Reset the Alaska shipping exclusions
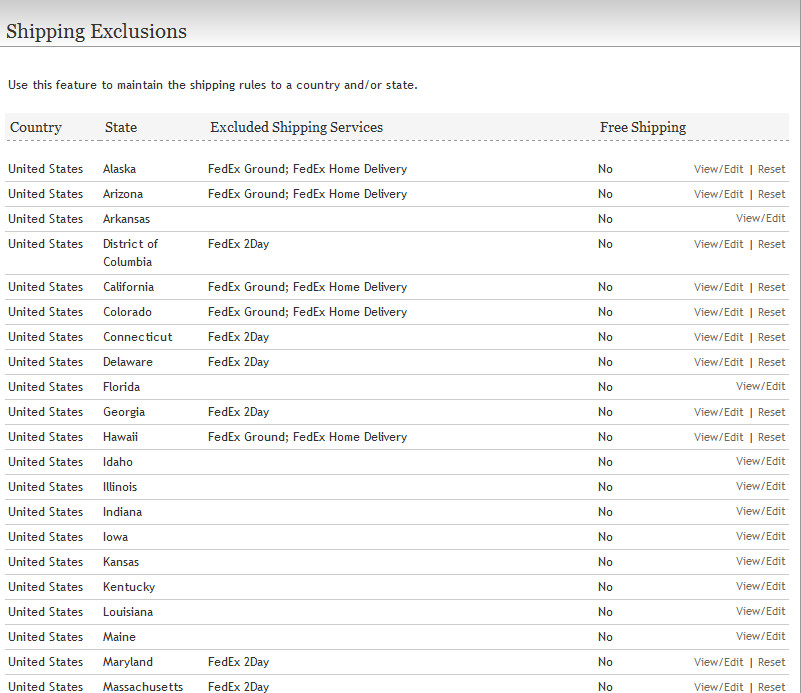Screen dimensions: 801x693 tap(771, 169)
